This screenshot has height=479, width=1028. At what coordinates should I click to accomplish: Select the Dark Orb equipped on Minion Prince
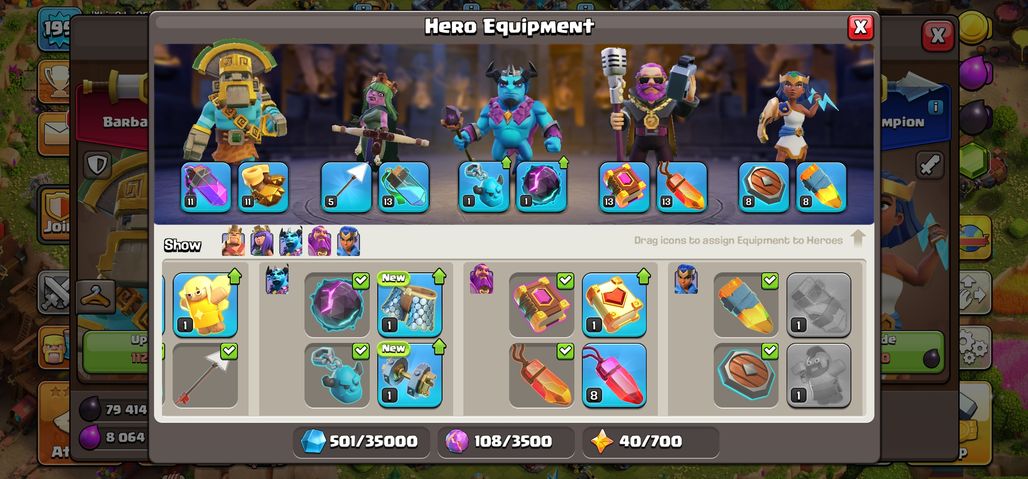pos(541,187)
